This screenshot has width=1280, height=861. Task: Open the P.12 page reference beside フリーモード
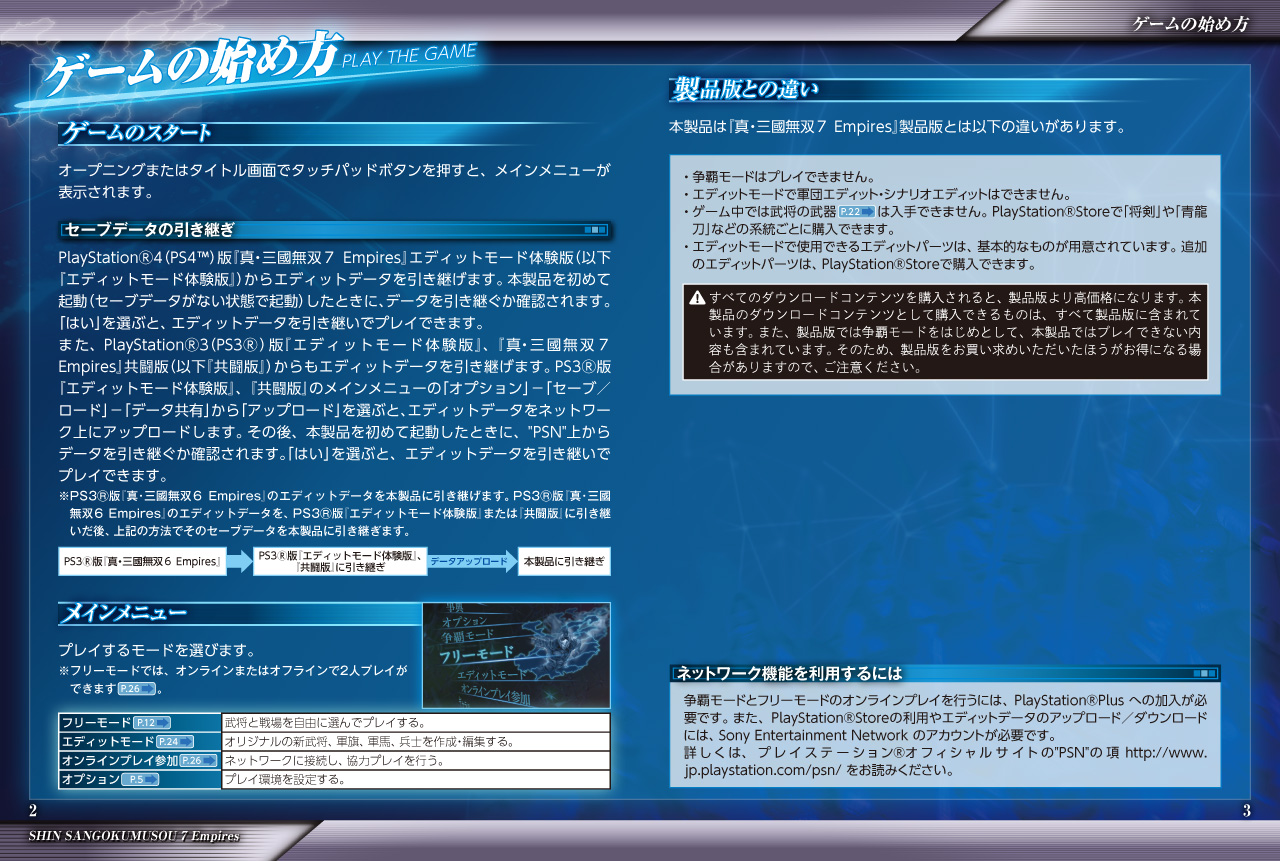[152, 723]
